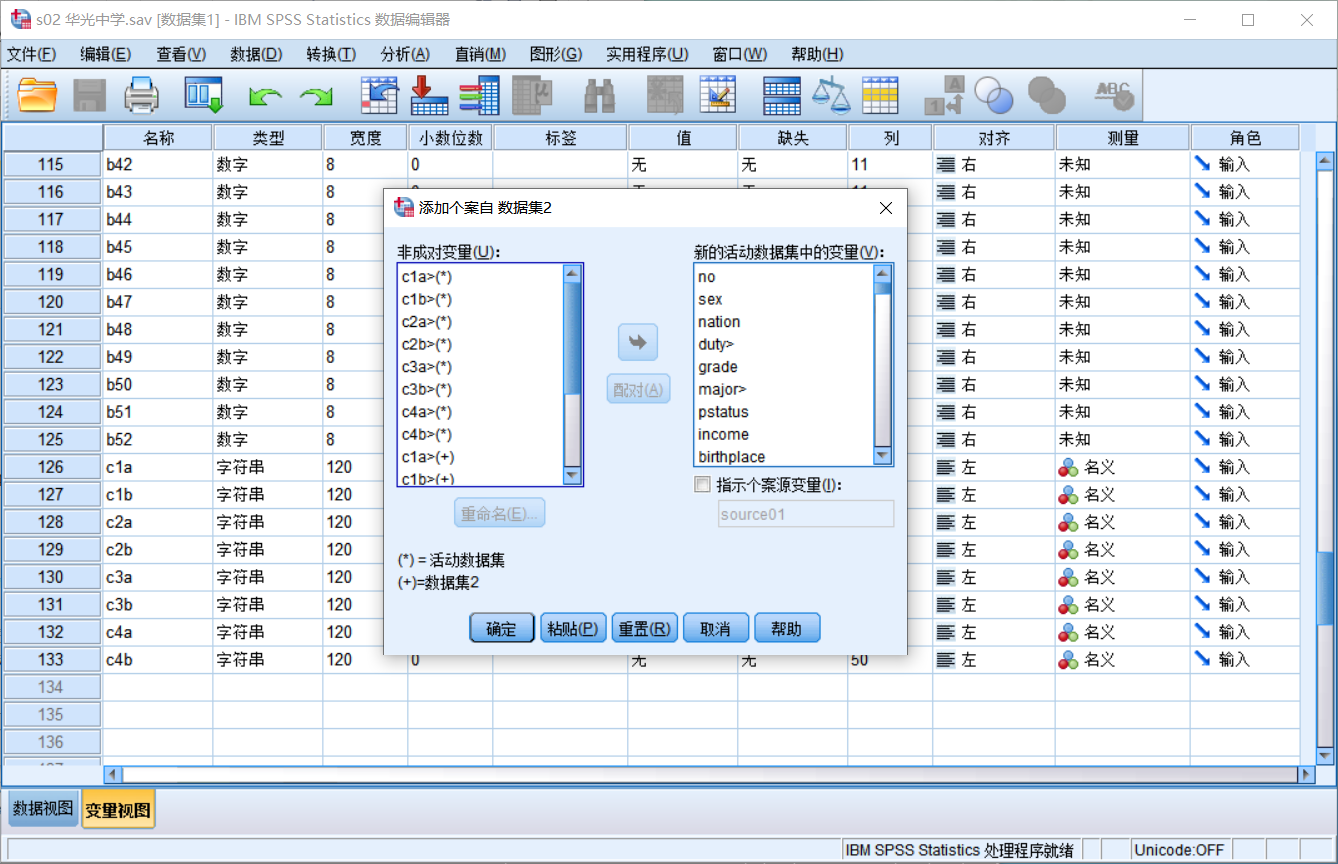Click row header 120
Viewport: 1338px width, 864px height.
52,302
